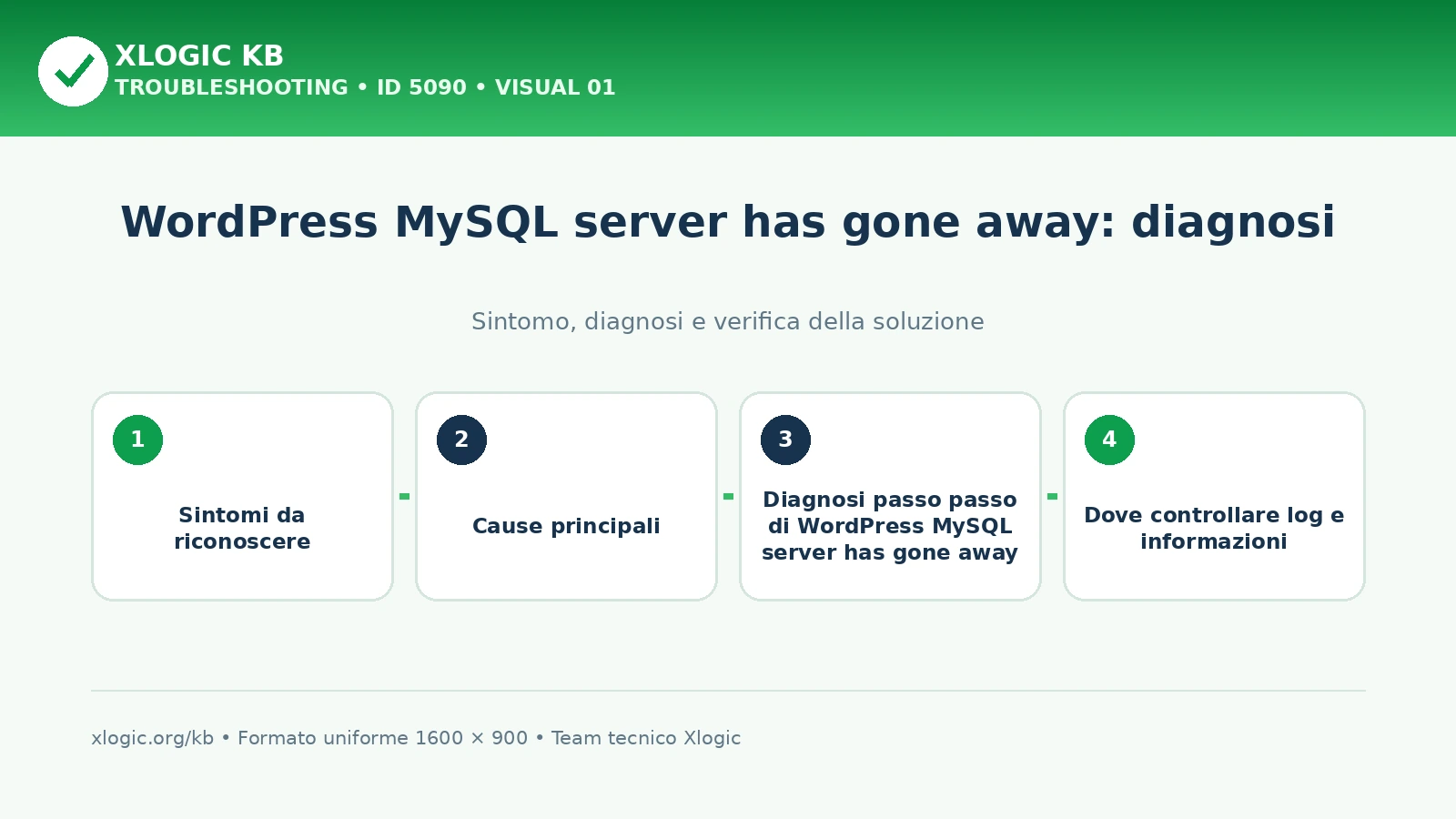Select the TROUBLESHOOTING • ID 5090 • VISUAL 01 line
This screenshot has height=819, width=1456.
pos(365,87)
